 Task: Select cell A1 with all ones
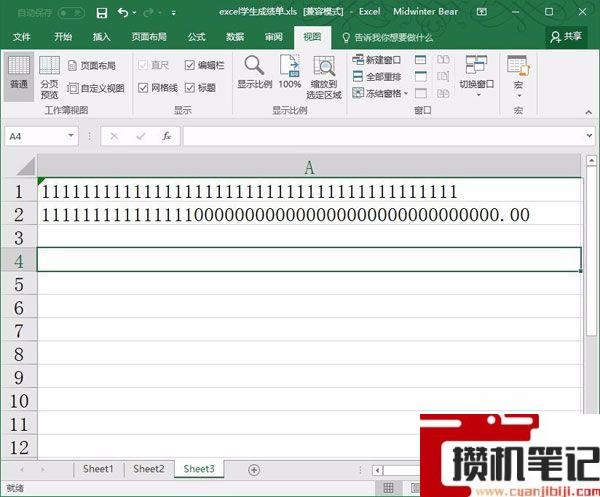pos(309,191)
